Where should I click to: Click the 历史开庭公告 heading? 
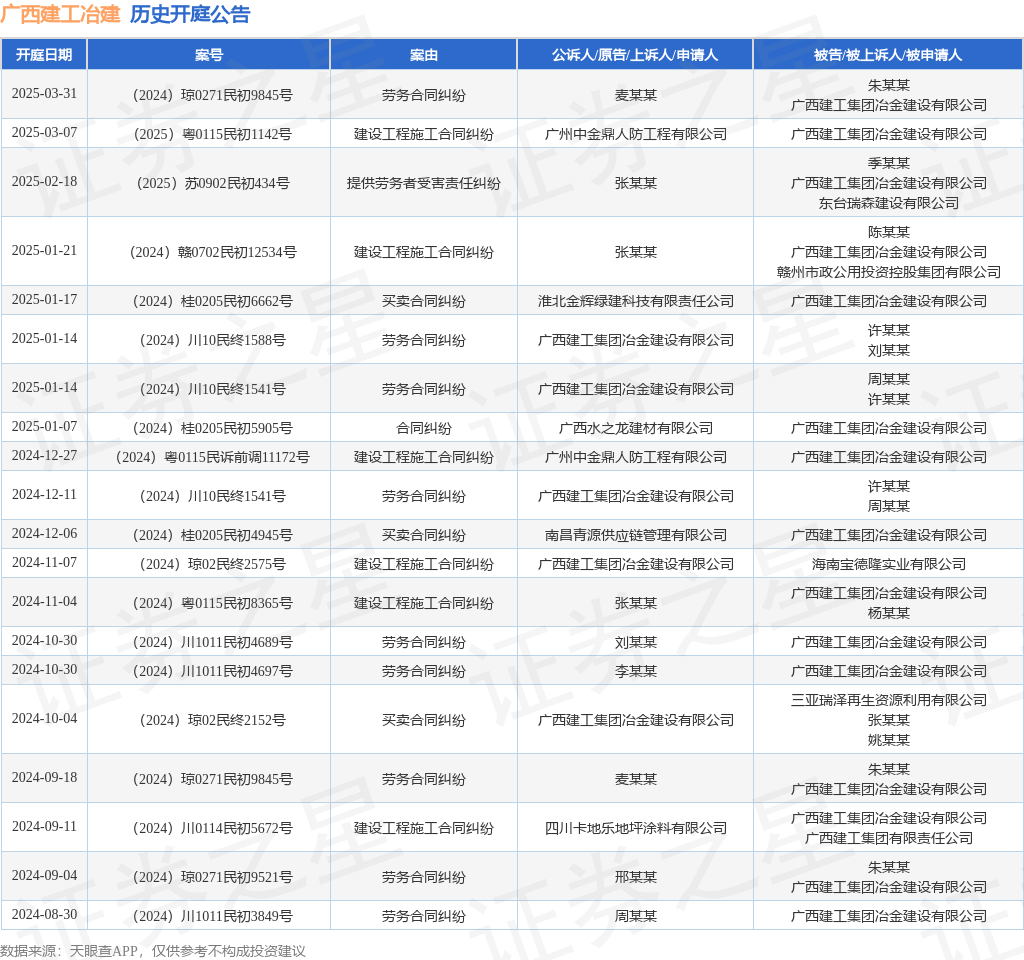(x=190, y=14)
